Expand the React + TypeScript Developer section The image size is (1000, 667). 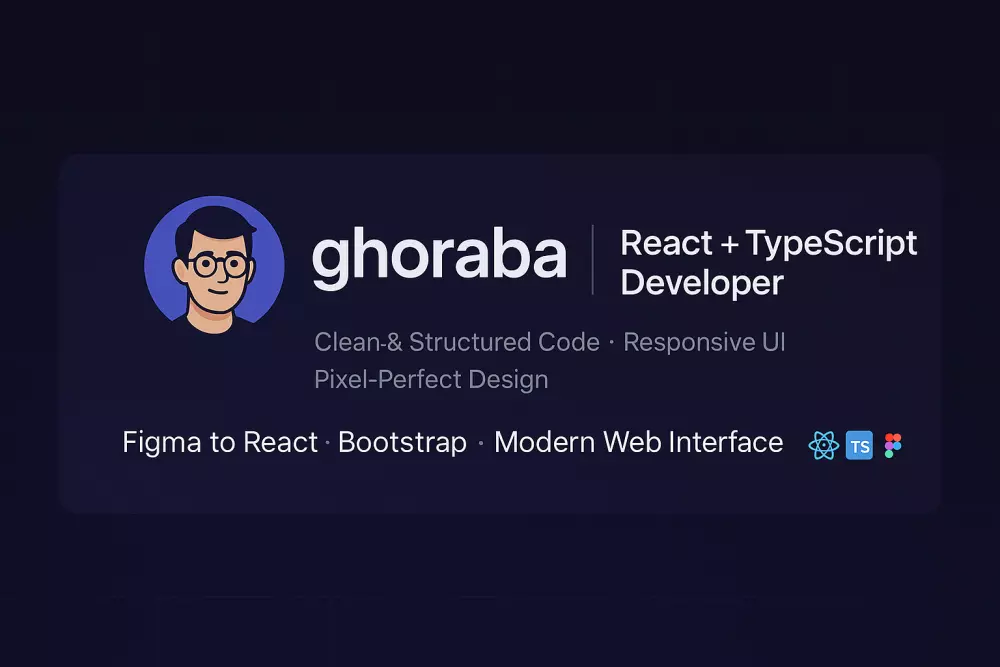pyautogui.click(x=768, y=262)
